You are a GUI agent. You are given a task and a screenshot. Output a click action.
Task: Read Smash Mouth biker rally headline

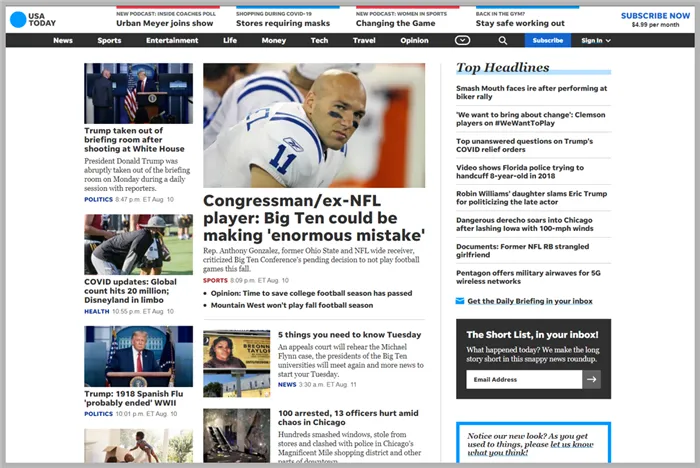(531, 93)
